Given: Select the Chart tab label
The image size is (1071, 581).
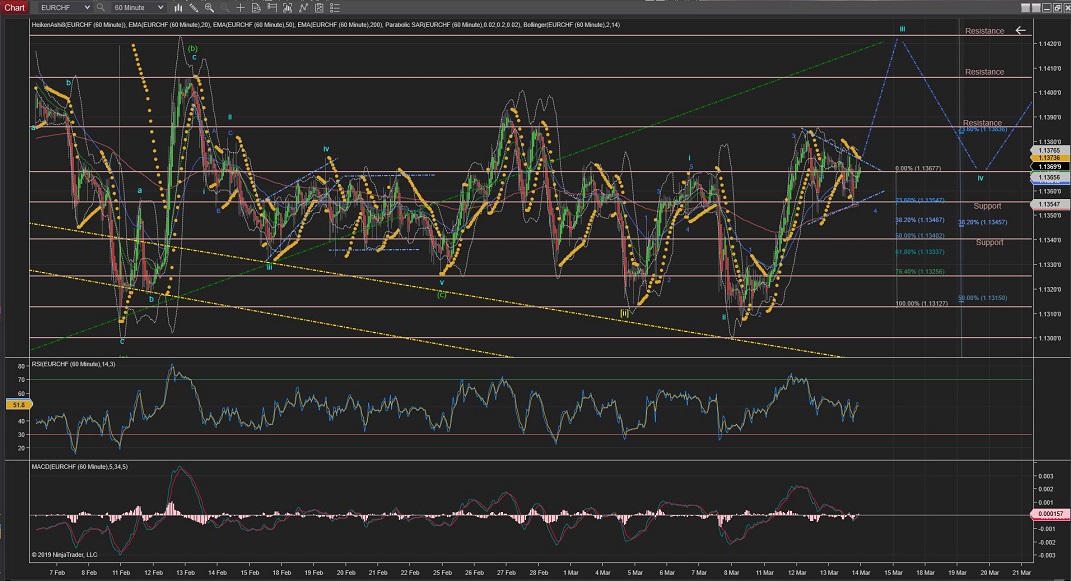Looking at the screenshot, I should coord(14,7).
